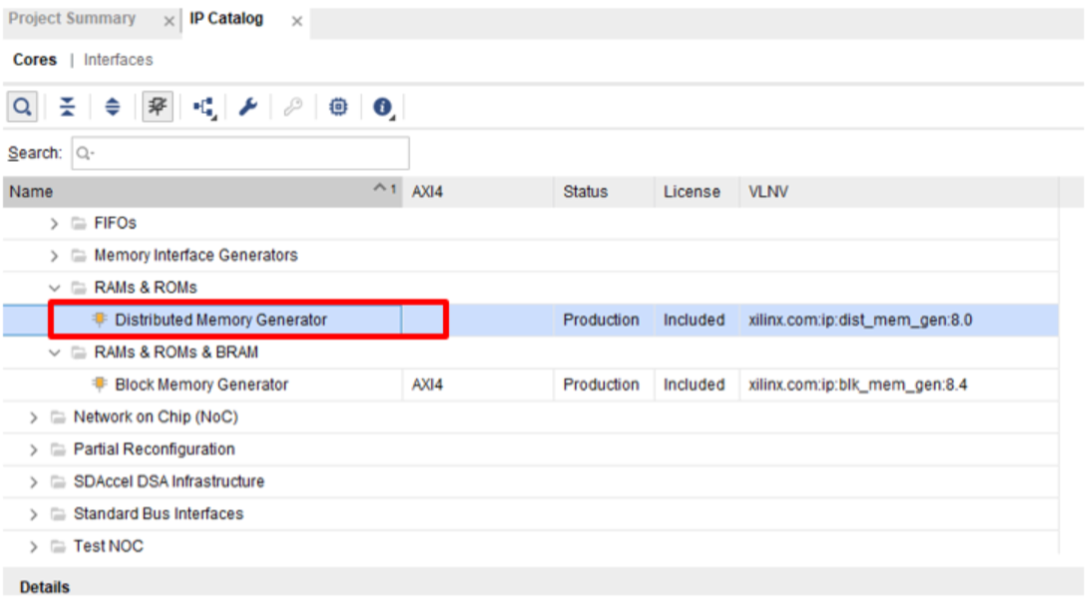Select Block Memory Generator IP
The height and width of the screenshot is (604, 1086).
click(x=201, y=385)
